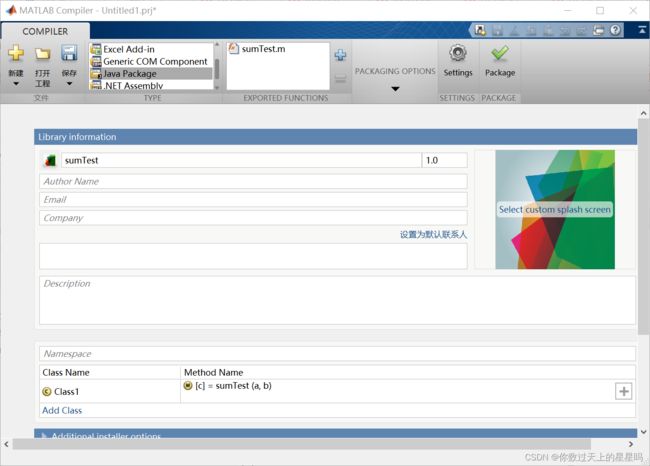Image resolution: width=650 pixels, height=466 pixels.
Task: Open the 保存 dropdown arrow
Action: pyautogui.click(x=69, y=84)
